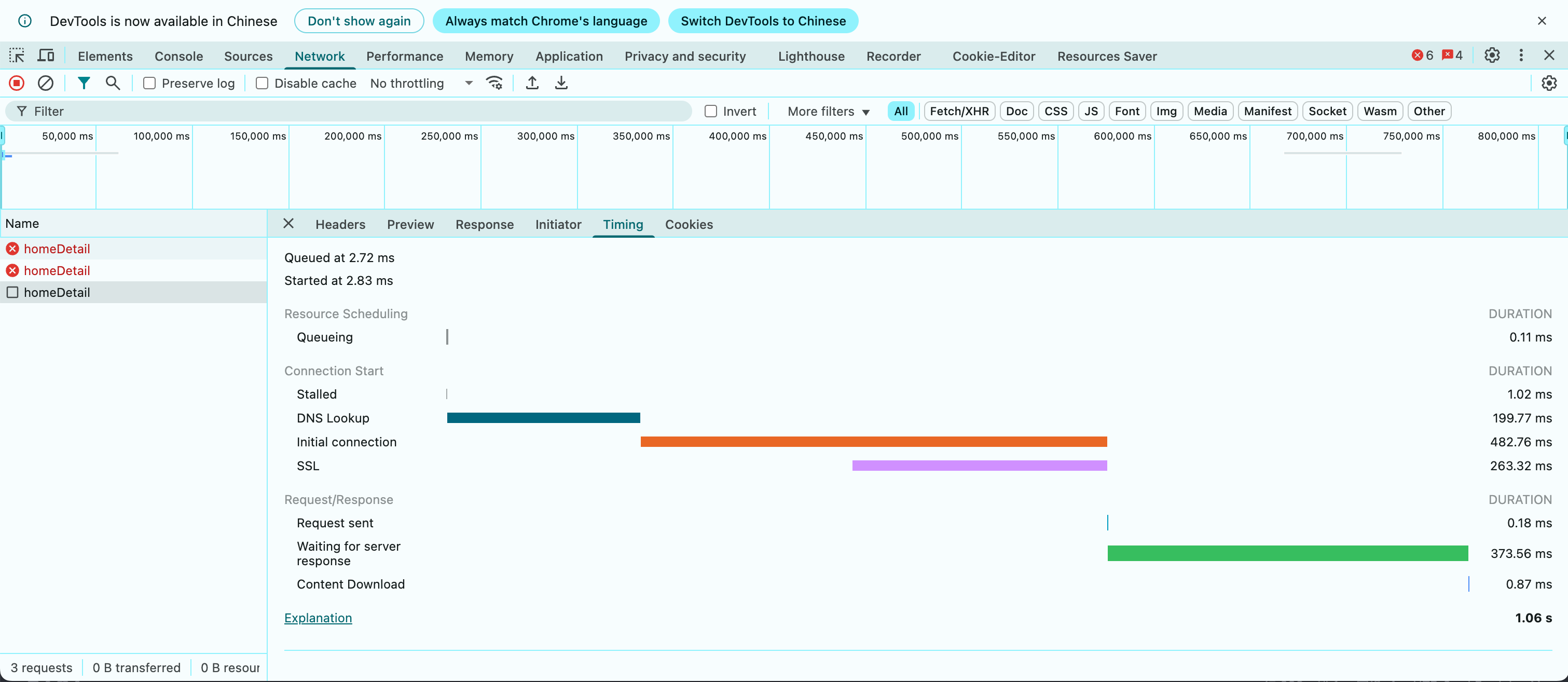Screen dimensions: 1568x682
Task: Stop recording network log
Action: 17,83
